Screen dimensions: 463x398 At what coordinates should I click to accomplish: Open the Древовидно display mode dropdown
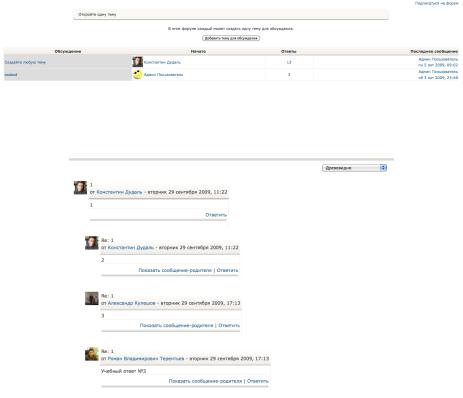pyautogui.click(x=354, y=168)
